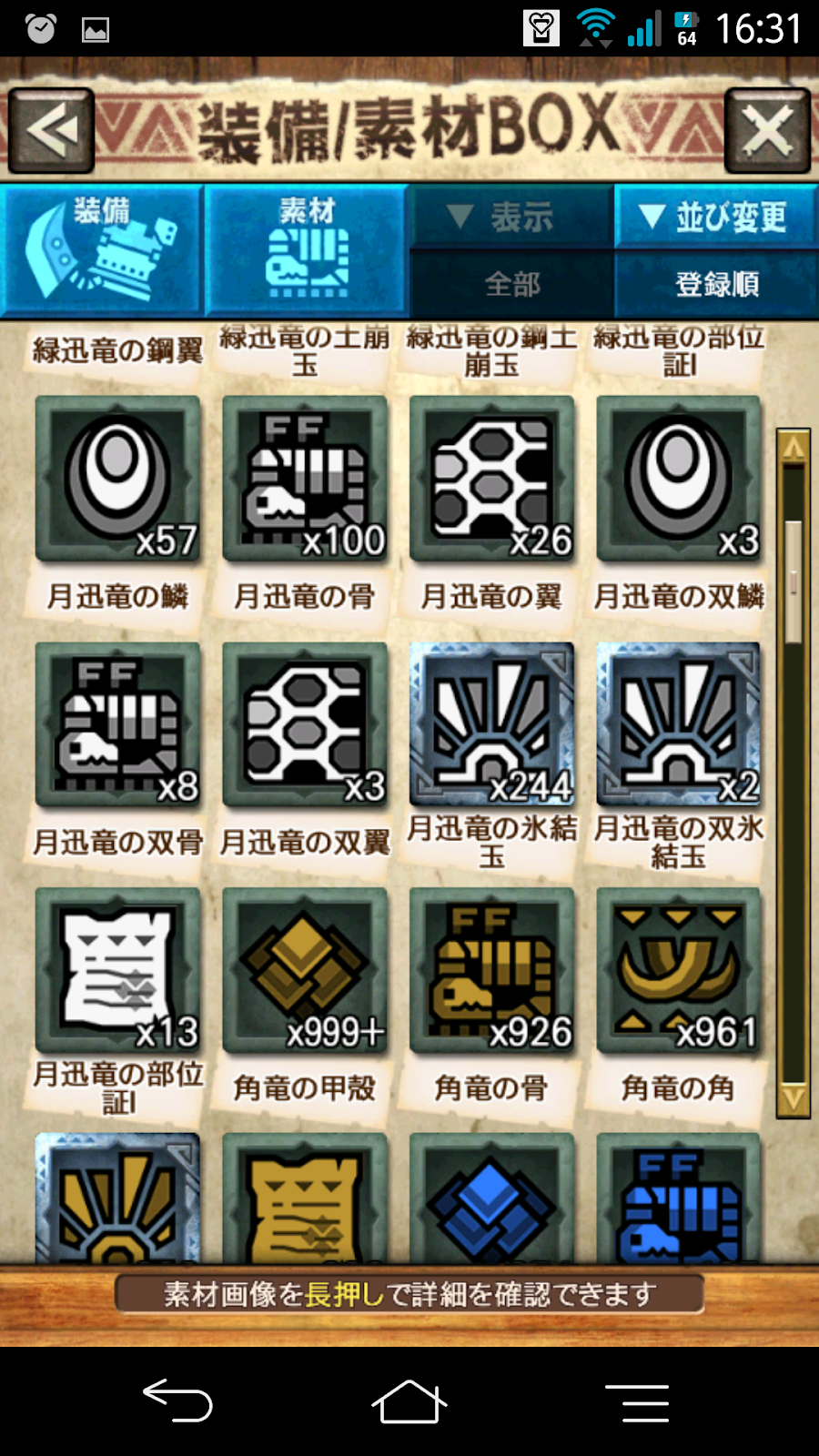The width and height of the screenshot is (819, 1456).
Task: Close the 装備/素材BOX window
Action: click(x=767, y=131)
